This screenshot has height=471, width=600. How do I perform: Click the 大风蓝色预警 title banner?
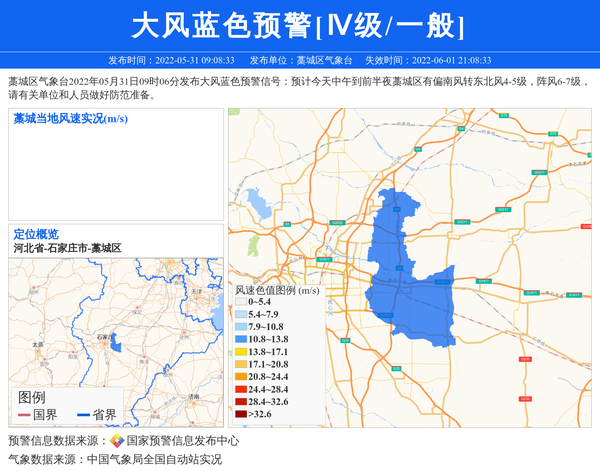[299, 25]
